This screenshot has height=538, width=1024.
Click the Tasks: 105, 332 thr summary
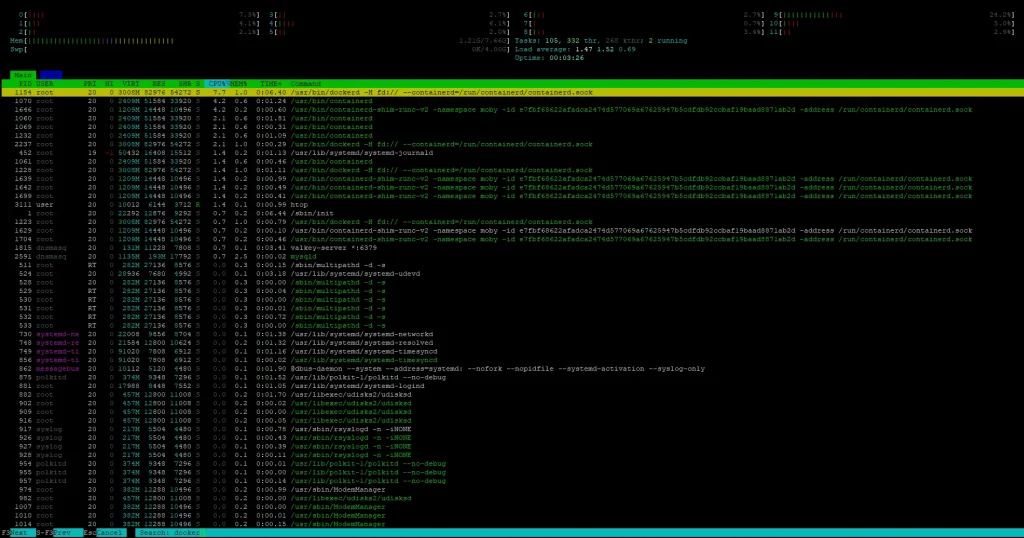tap(601, 40)
